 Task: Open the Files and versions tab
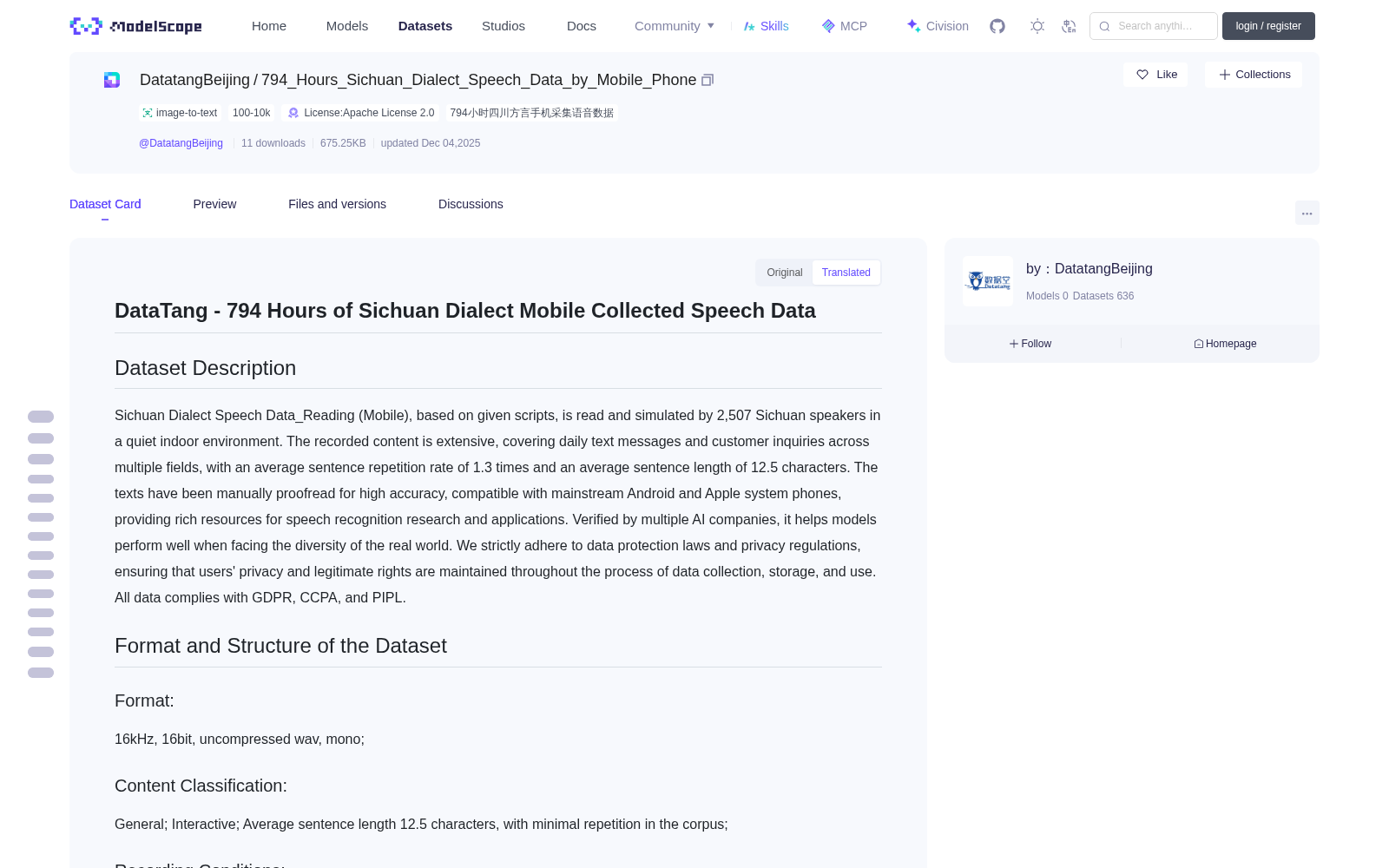pyautogui.click(x=337, y=204)
